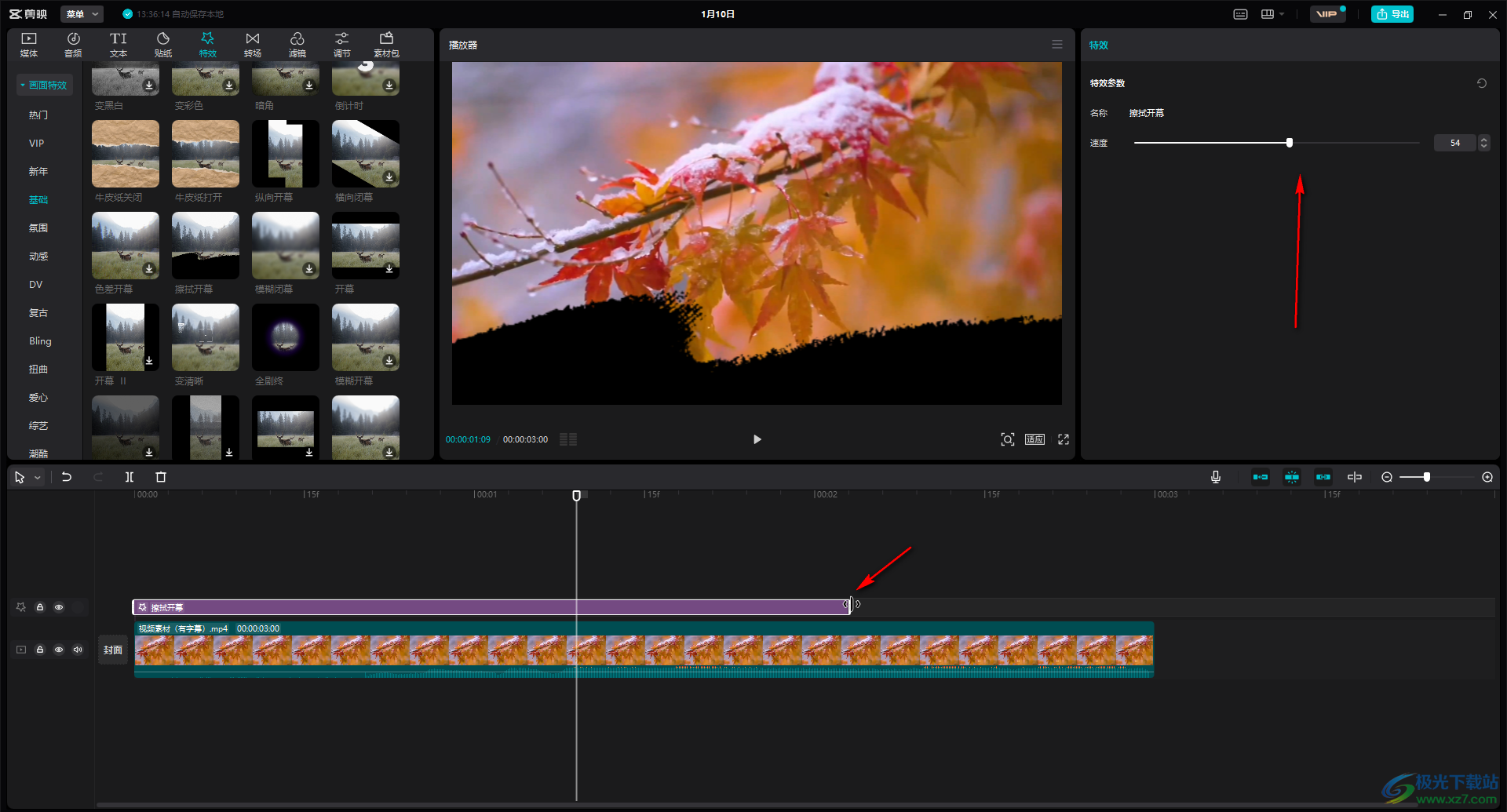Select the 爱心 effects category
Image resolution: width=1507 pixels, height=812 pixels.
pyautogui.click(x=38, y=397)
